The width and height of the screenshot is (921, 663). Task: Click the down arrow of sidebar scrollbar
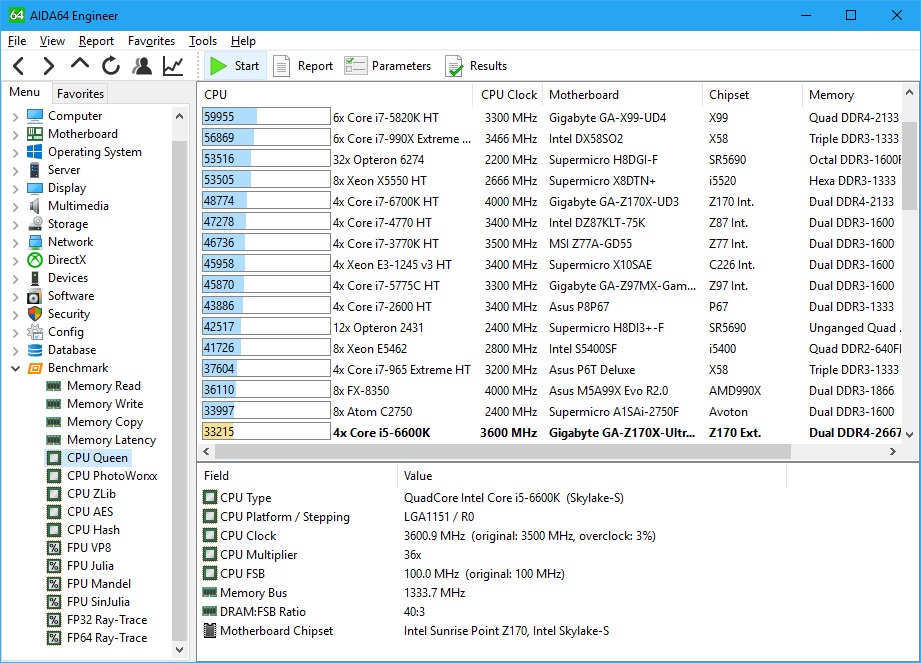(x=180, y=650)
